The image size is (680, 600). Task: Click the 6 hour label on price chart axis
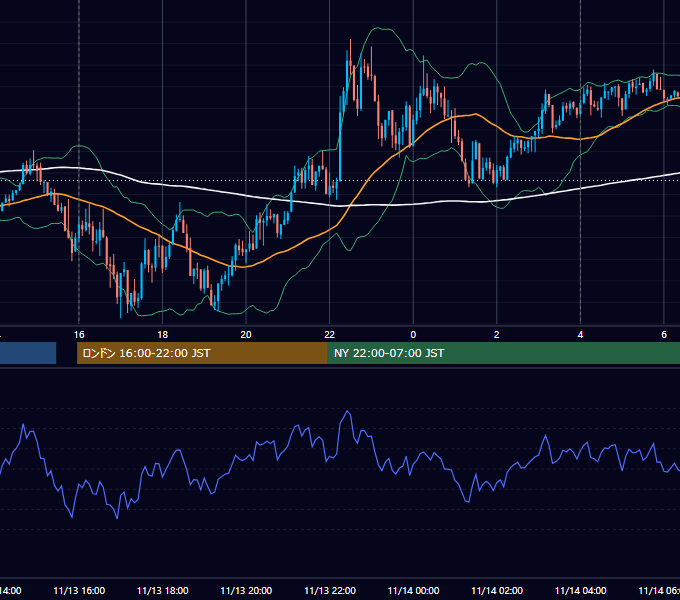pyautogui.click(x=664, y=335)
